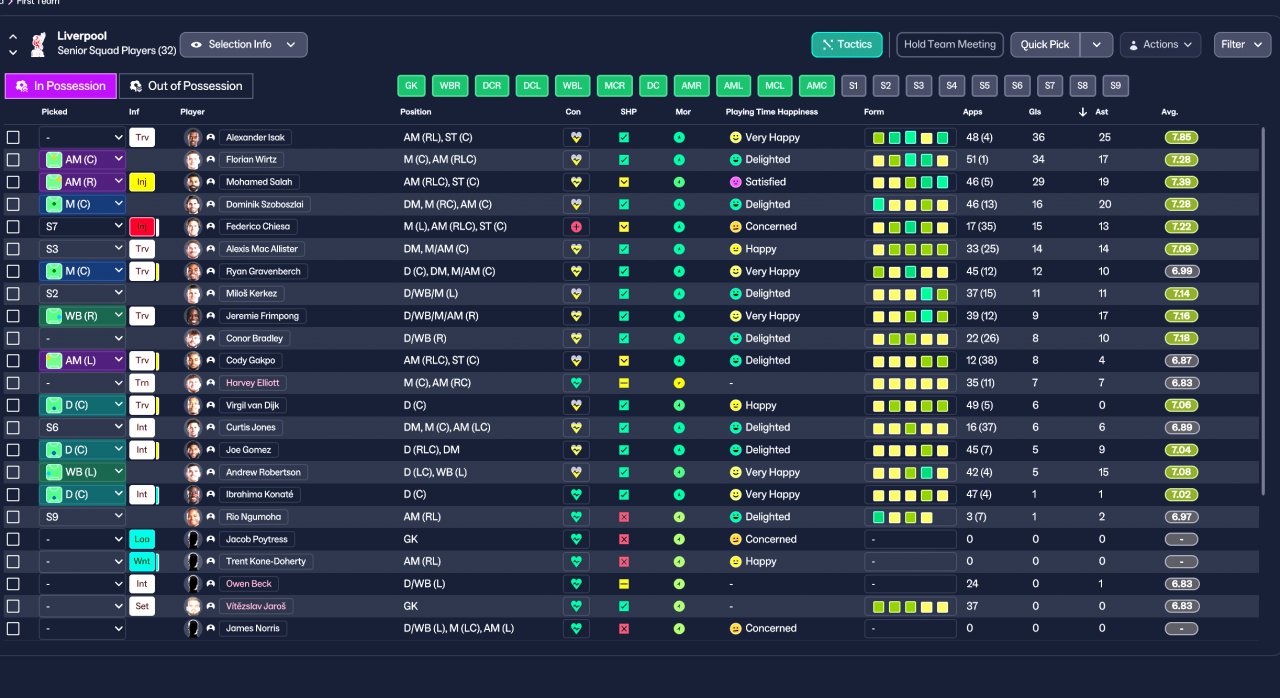Select the checkbox beside James Norris
Image resolution: width=1280 pixels, height=698 pixels.
coord(13,628)
